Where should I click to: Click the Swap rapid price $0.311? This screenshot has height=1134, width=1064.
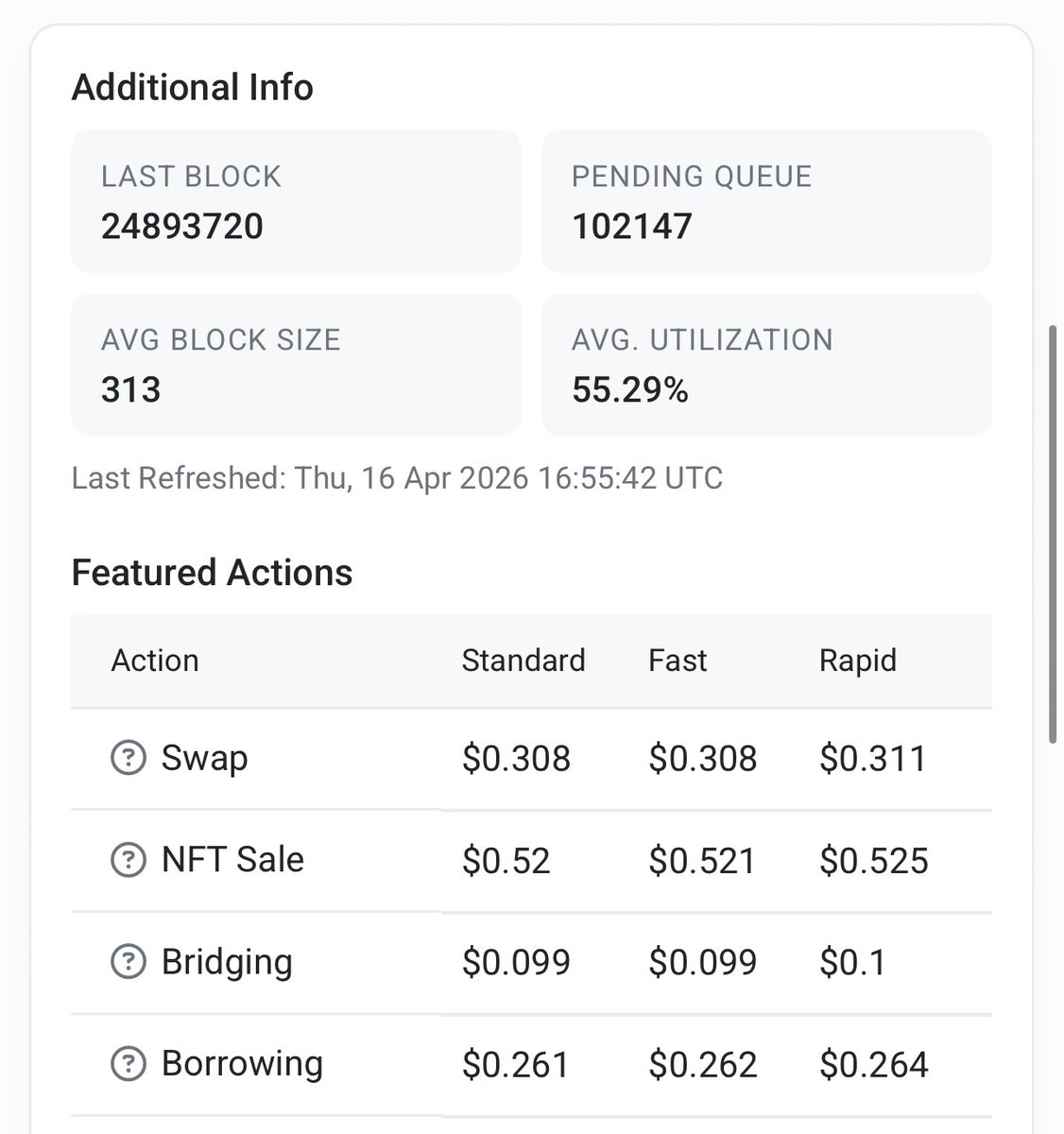[872, 759]
